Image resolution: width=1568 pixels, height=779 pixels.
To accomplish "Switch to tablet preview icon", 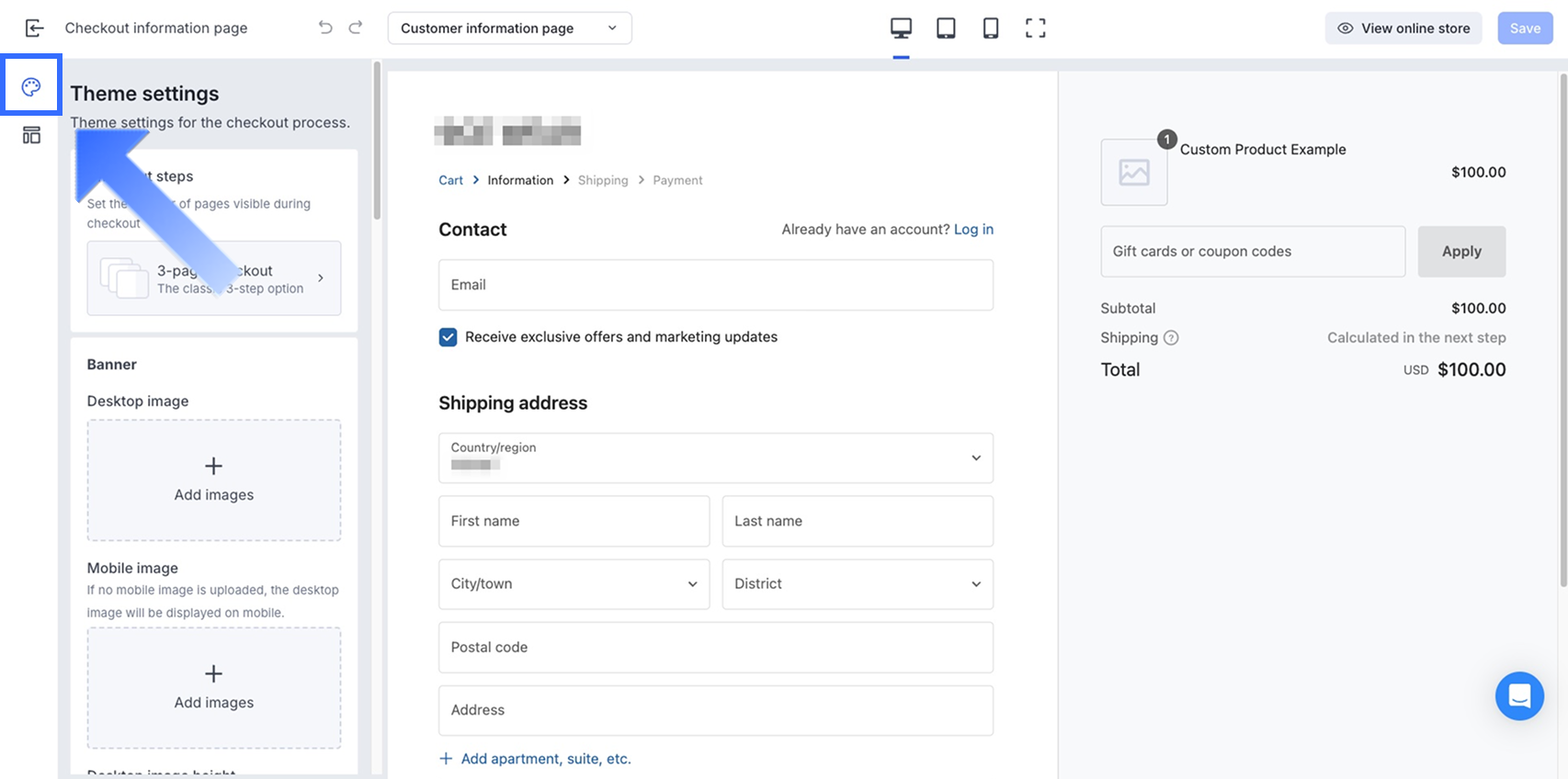I will [x=946, y=28].
